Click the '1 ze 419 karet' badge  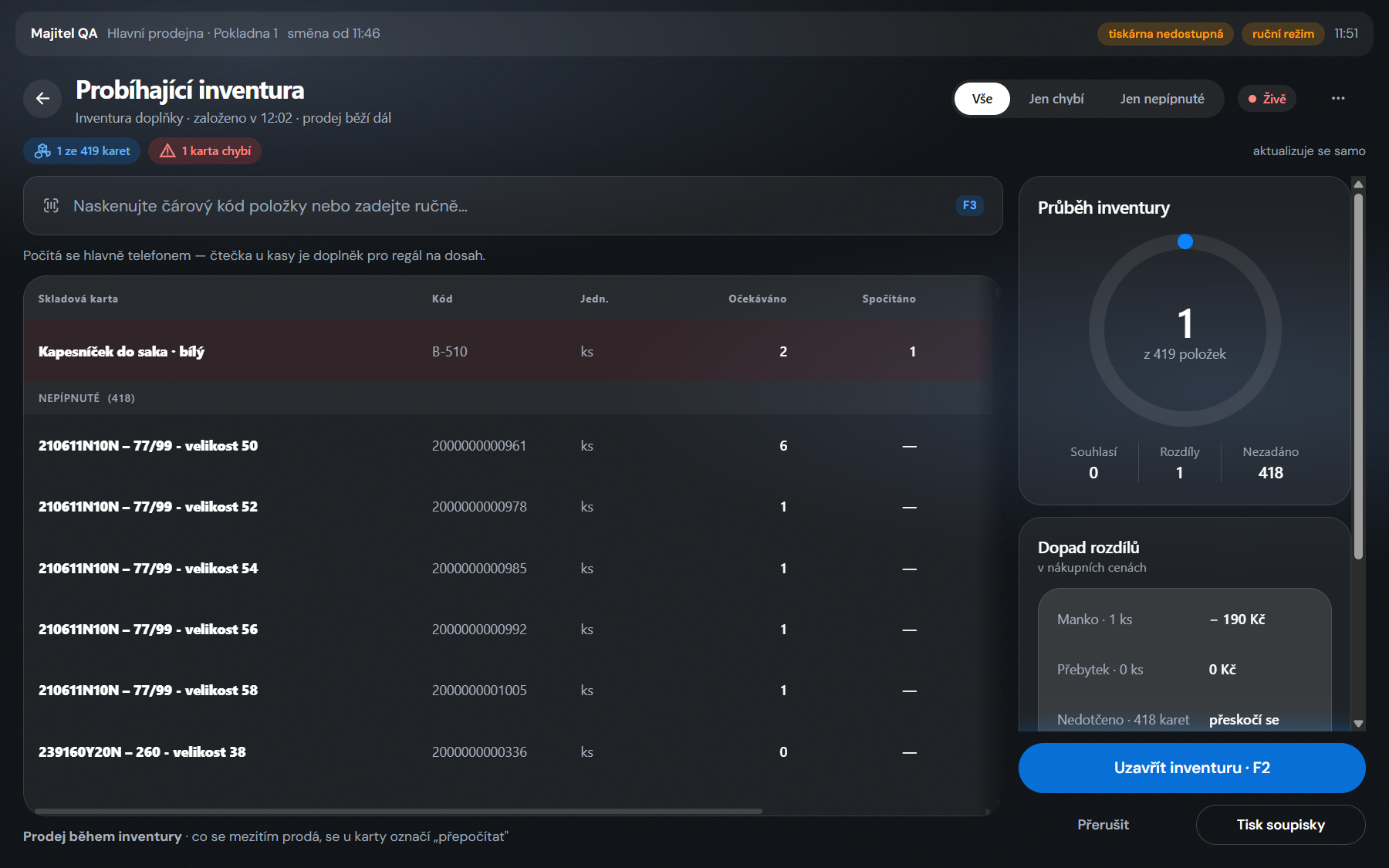point(82,151)
